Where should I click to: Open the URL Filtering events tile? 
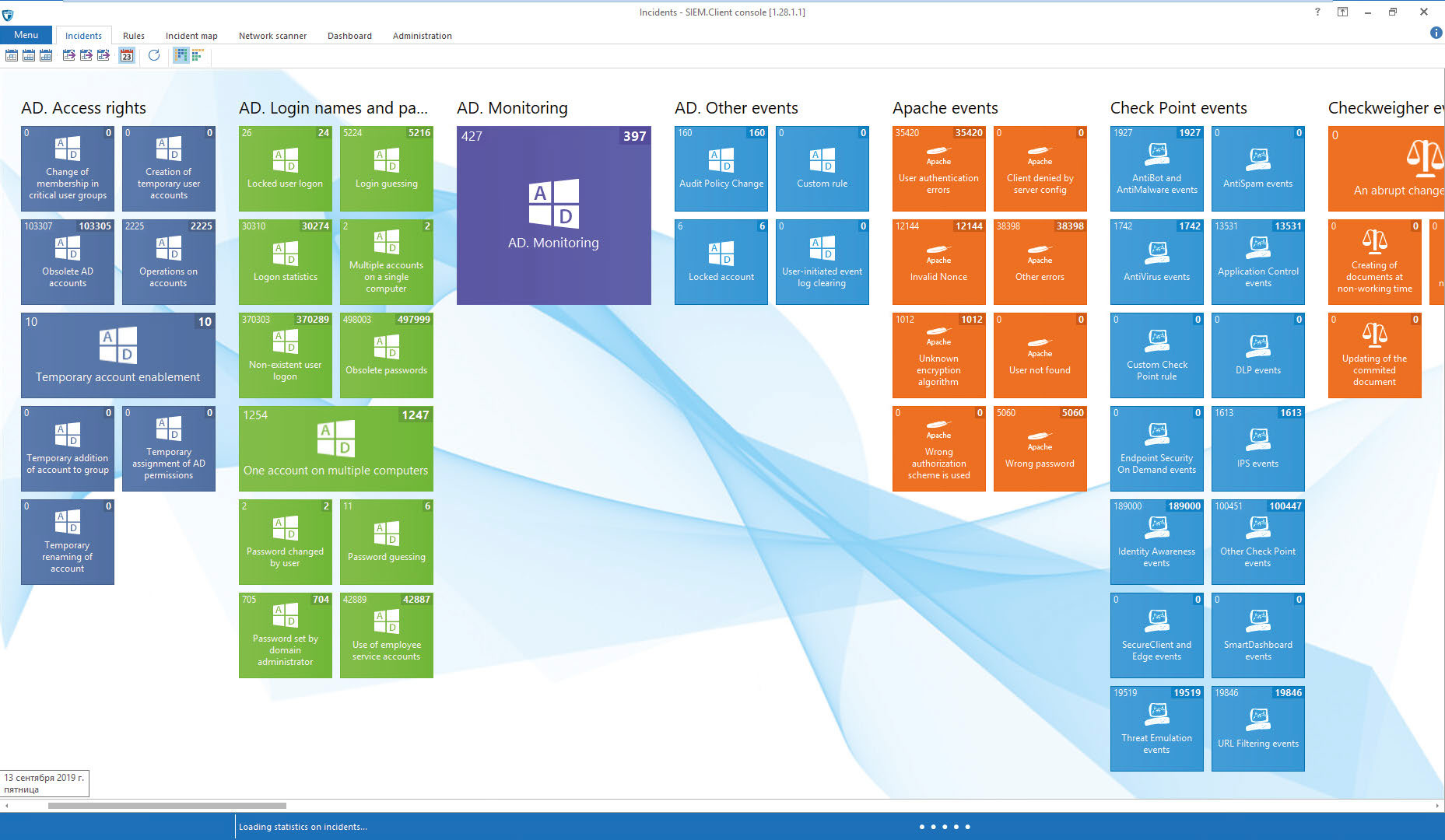click(x=1258, y=729)
